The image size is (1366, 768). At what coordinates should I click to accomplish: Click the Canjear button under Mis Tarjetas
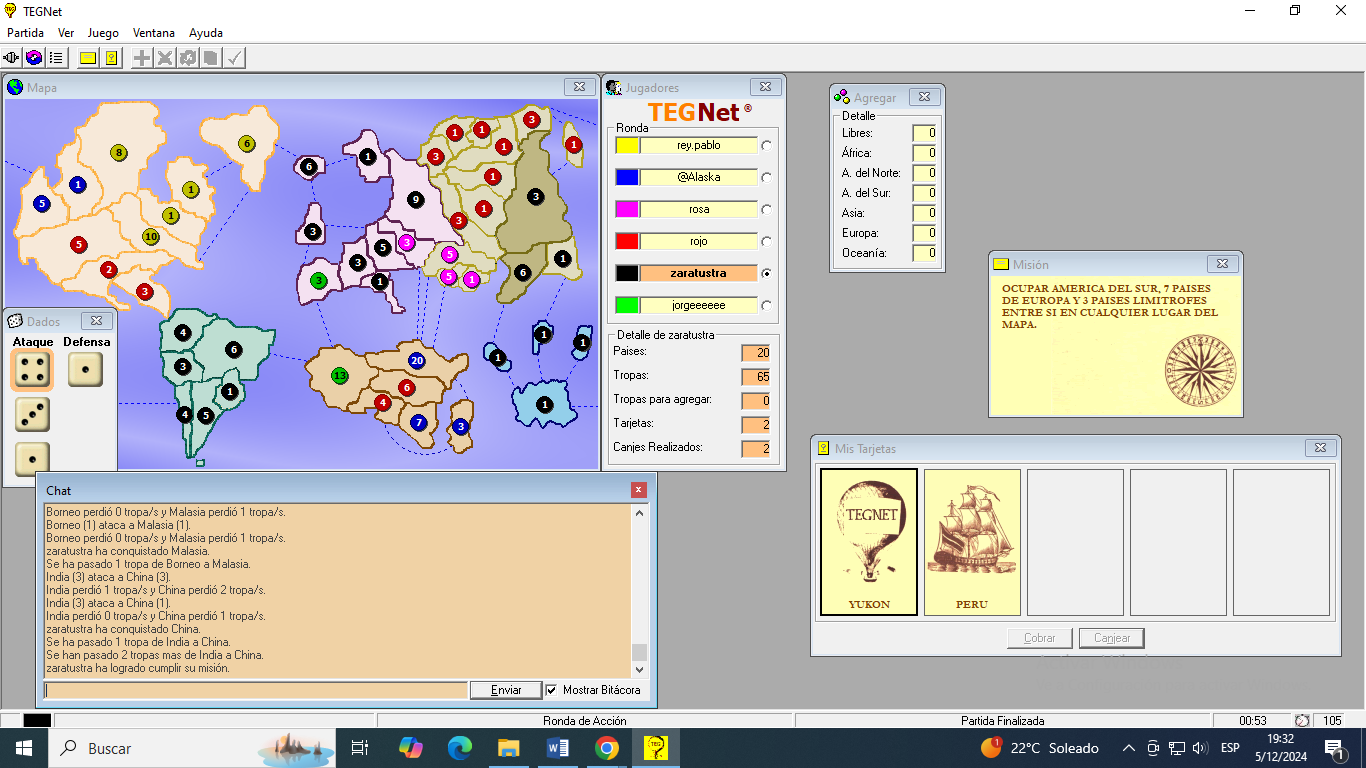pos(1112,638)
